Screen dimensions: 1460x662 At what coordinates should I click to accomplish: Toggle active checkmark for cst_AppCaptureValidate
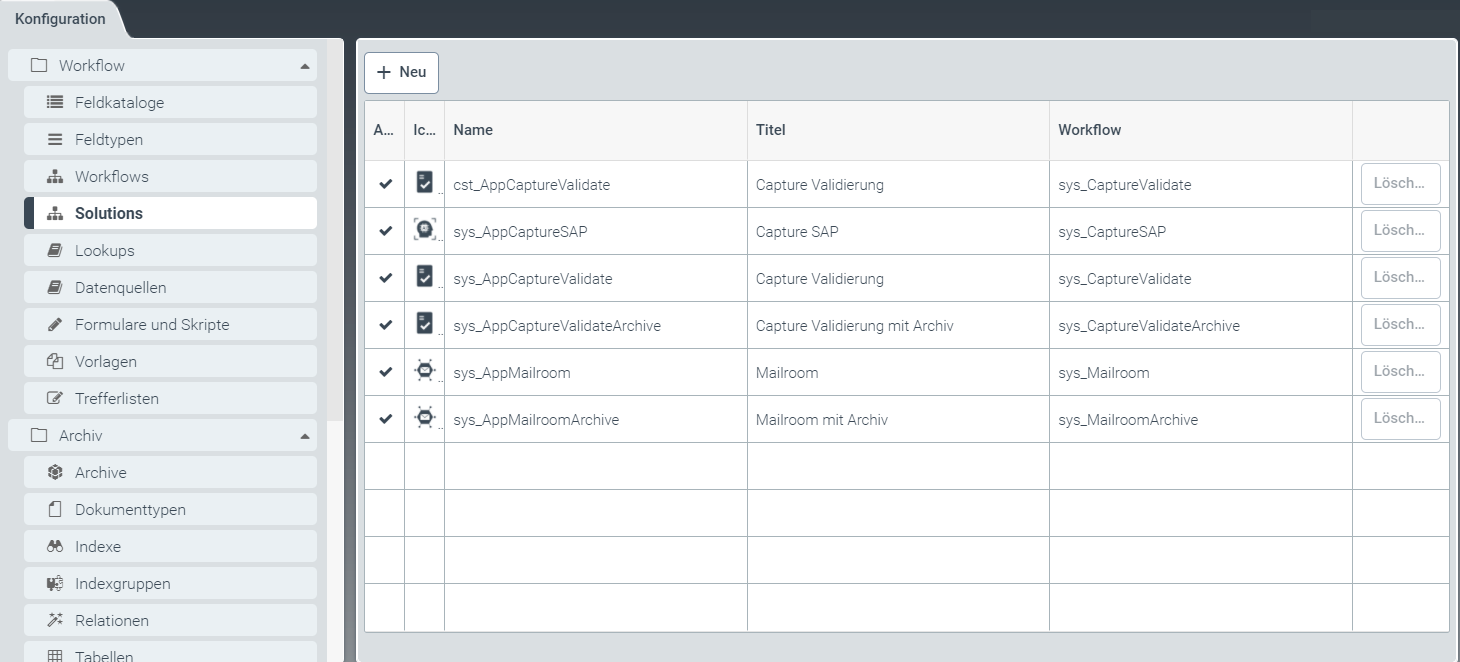pyautogui.click(x=385, y=184)
